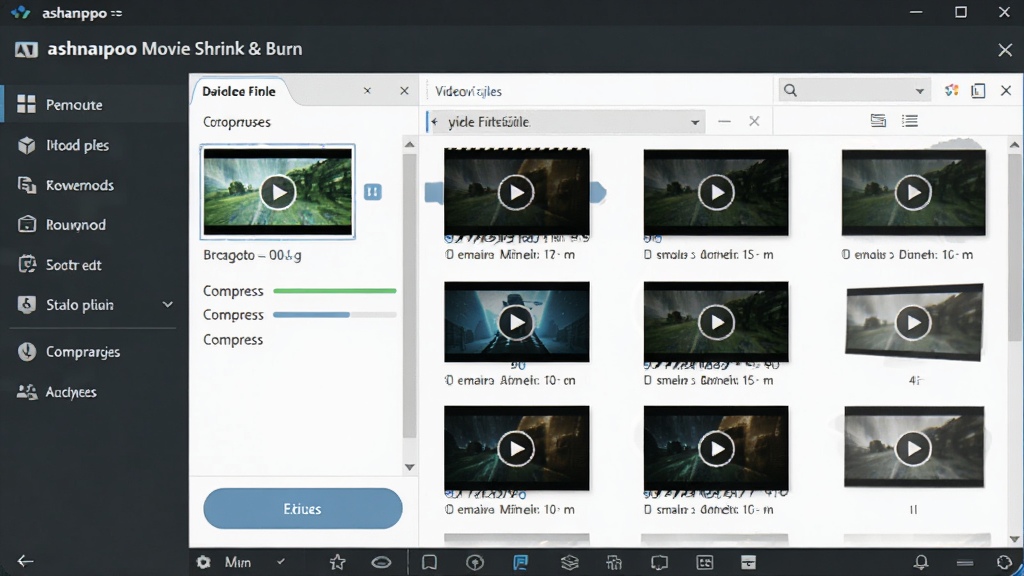Play the video labeled dometc 10- m
This screenshot has height=576, width=1024.
(716, 448)
